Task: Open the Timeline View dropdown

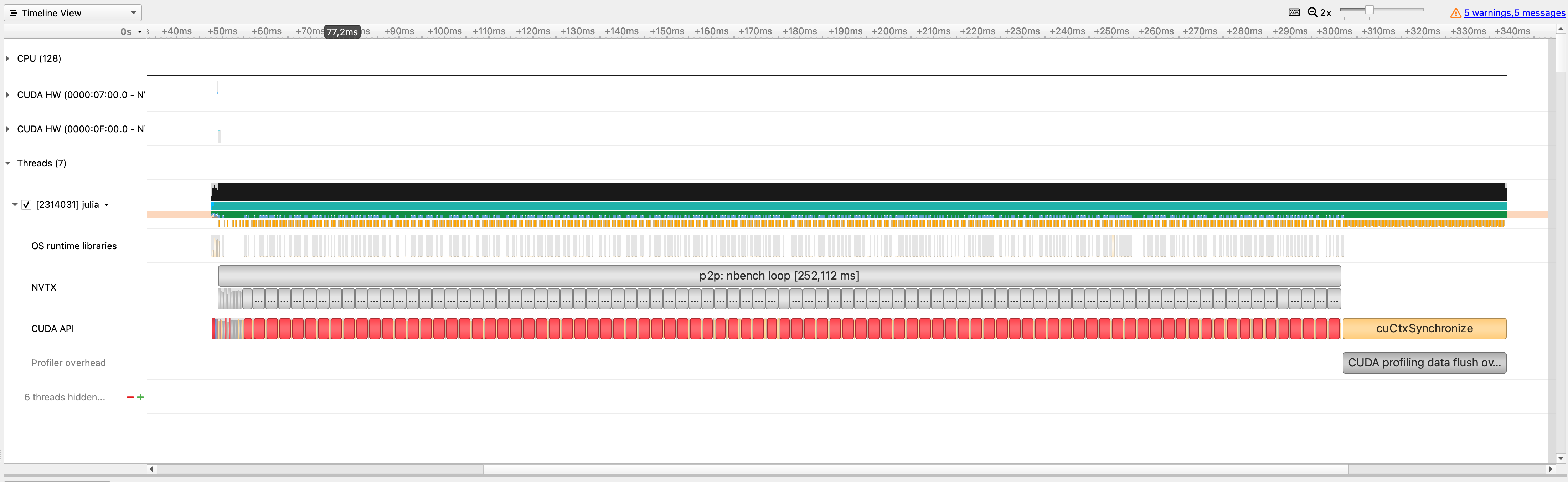Action: tap(133, 12)
